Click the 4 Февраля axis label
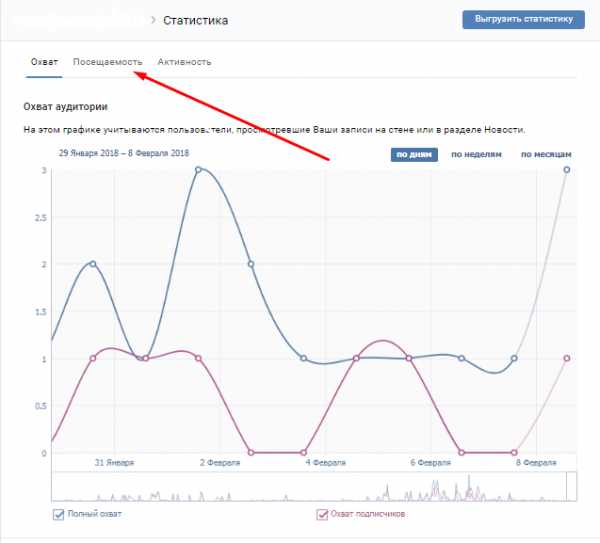The image size is (600, 543). [x=325, y=463]
